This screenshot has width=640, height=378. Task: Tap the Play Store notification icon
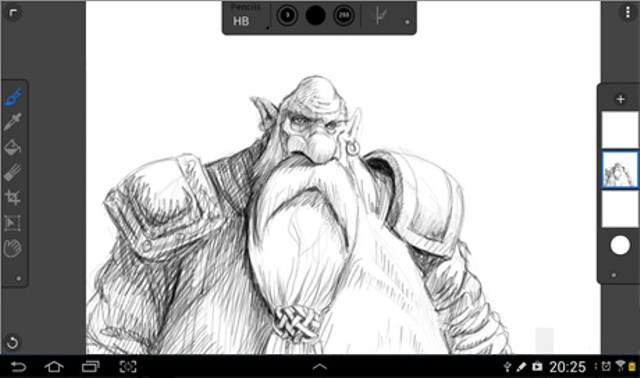click(x=537, y=366)
